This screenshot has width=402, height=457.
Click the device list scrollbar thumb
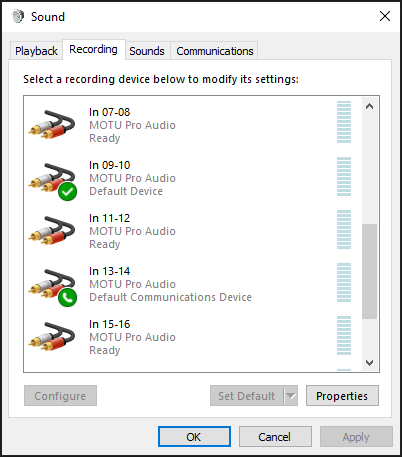click(369, 271)
